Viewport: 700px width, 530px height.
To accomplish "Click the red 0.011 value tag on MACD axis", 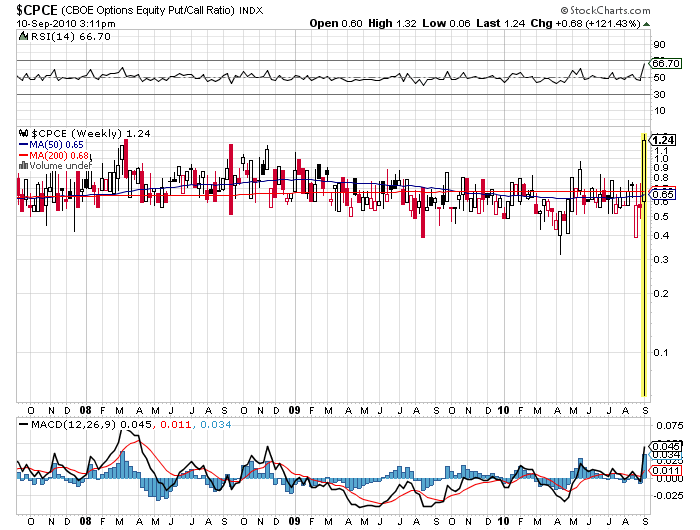I will (666, 470).
